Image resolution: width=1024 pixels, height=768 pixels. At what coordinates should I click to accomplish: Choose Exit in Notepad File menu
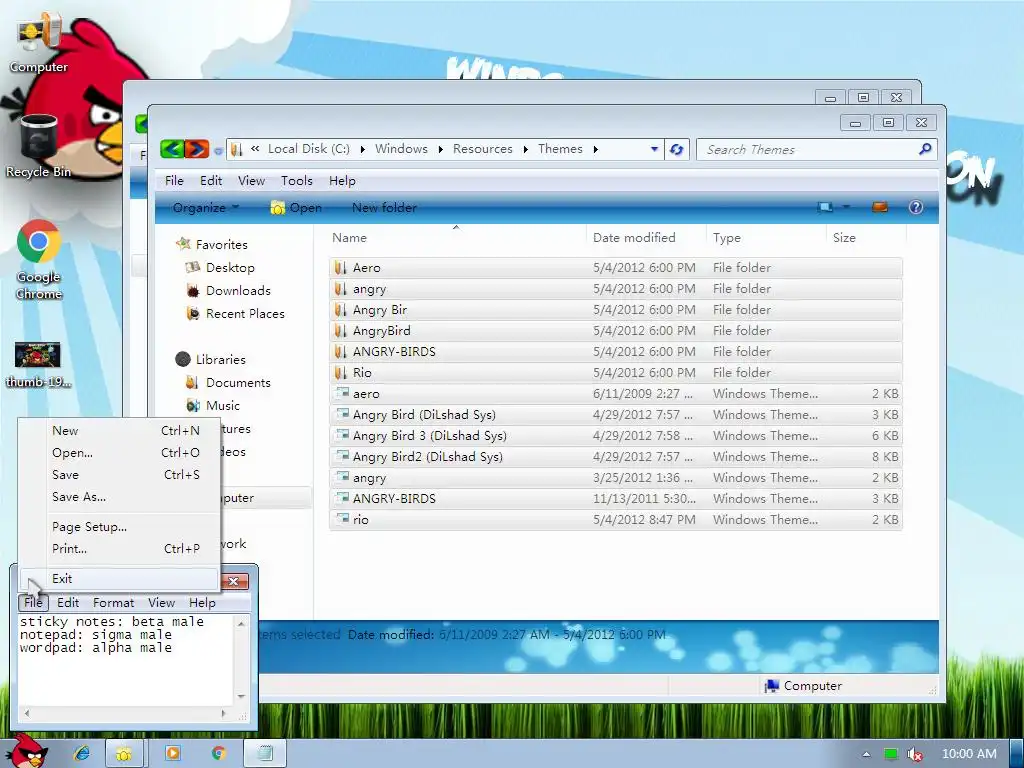point(120,579)
